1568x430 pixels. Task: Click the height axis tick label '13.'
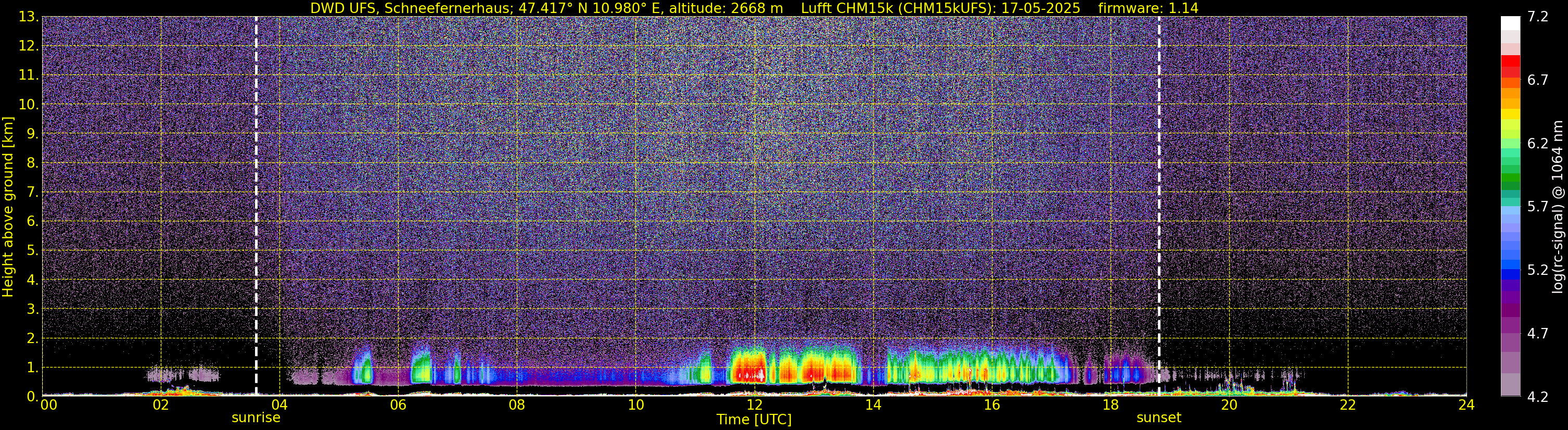[28, 17]
